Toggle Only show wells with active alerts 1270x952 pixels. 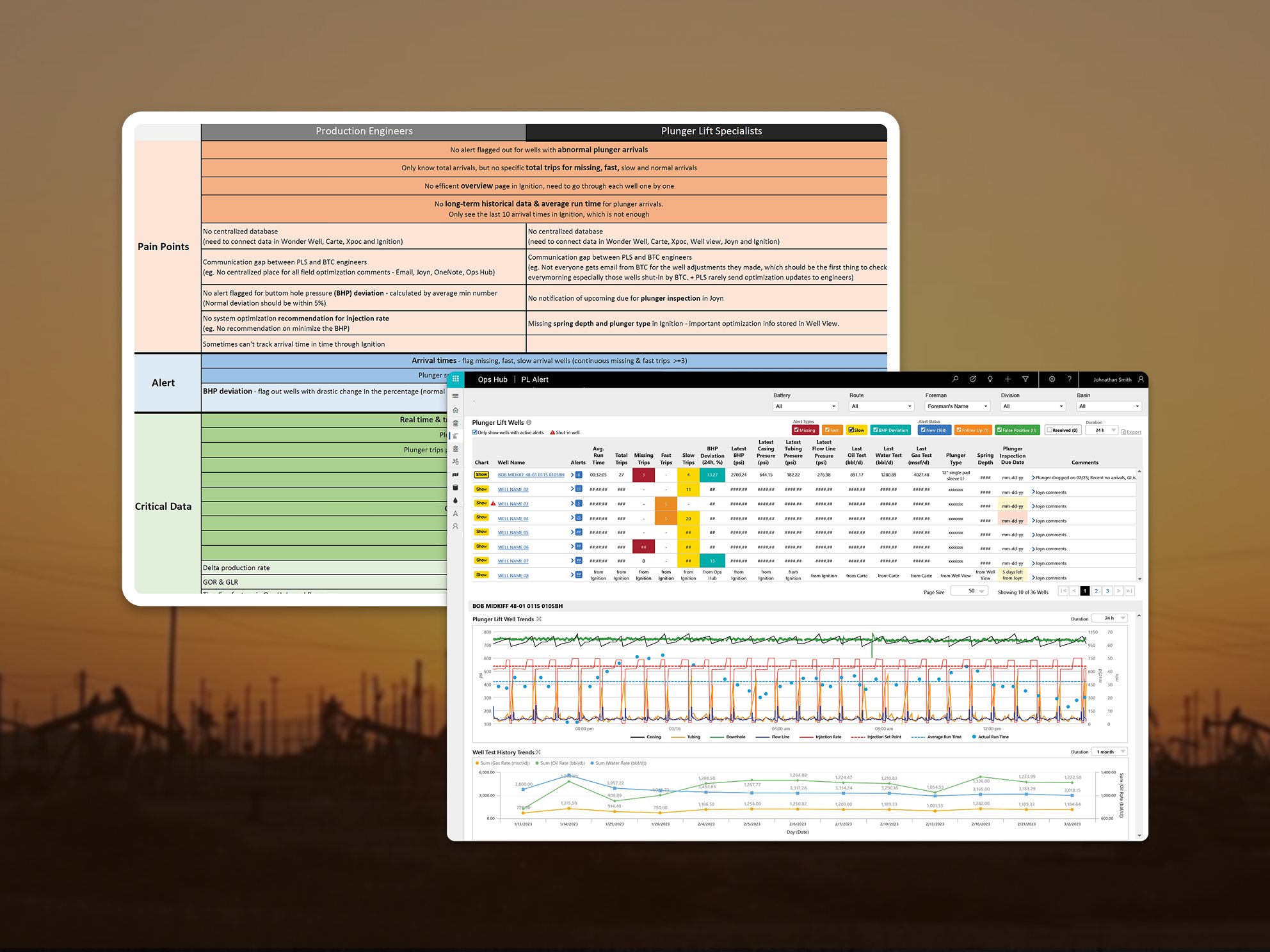coord(475,432)
